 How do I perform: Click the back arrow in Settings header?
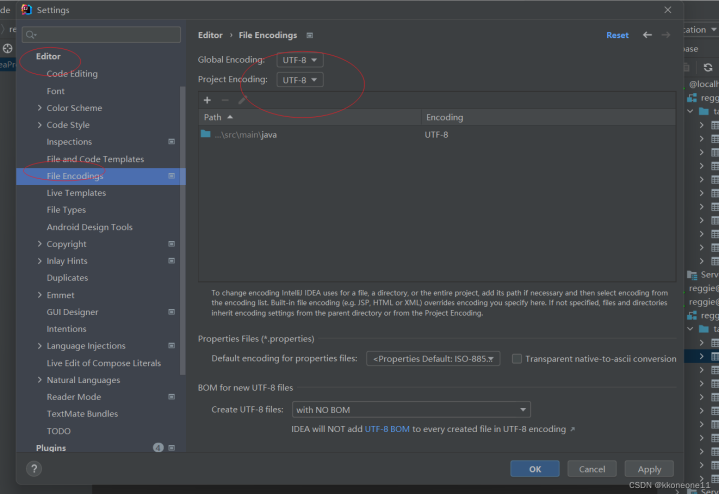[x=647, y=35]
